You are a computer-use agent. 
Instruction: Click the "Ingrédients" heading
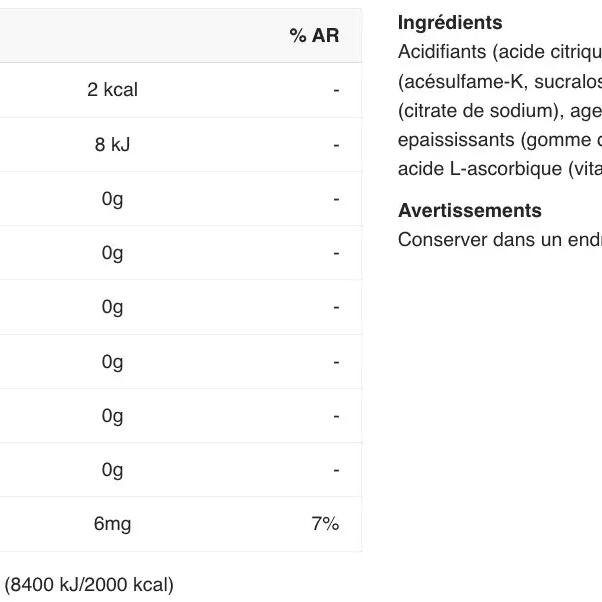[450, 22]
